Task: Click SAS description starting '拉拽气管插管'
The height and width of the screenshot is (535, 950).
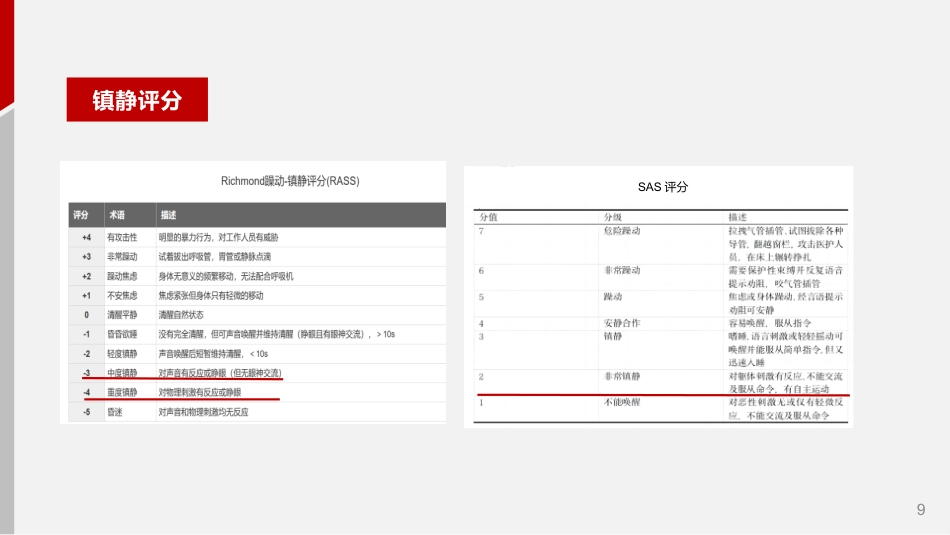Action: coord(786,244)
